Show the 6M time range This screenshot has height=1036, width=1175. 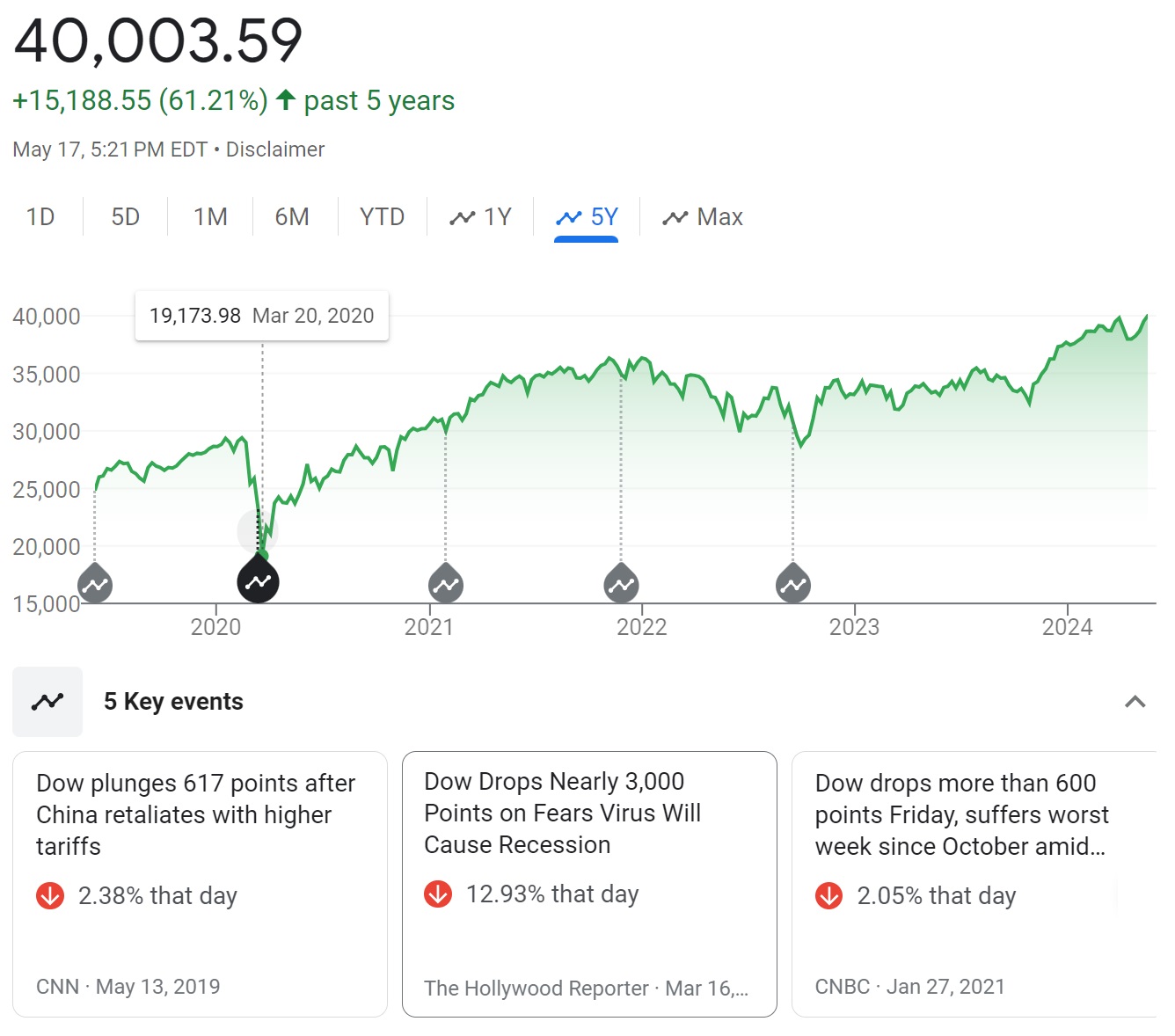coord(292,217)
